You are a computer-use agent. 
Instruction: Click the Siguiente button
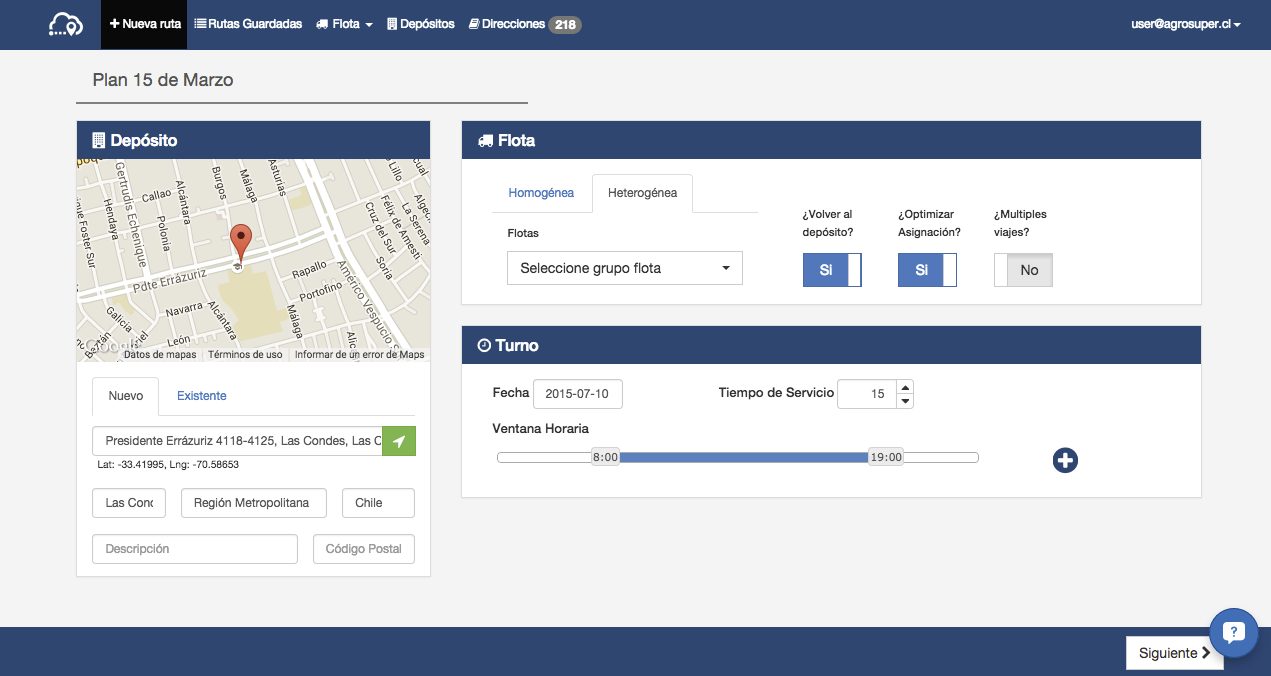click(1174, 653)
